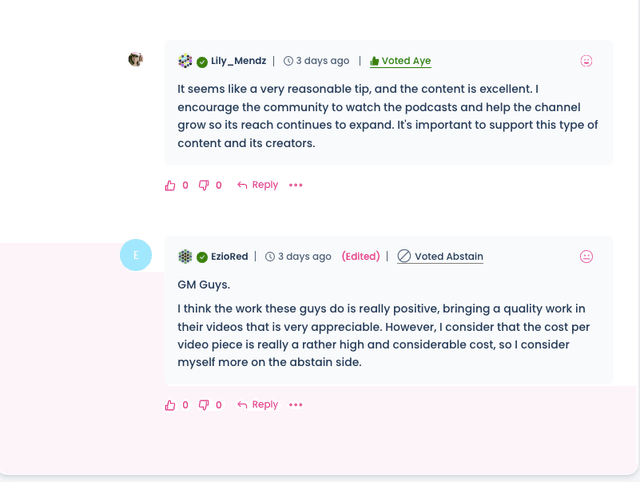Viewport: 640px width, 482px height.
Task: Reply to Lily_Mendz's comment
Action: (258, 185)
